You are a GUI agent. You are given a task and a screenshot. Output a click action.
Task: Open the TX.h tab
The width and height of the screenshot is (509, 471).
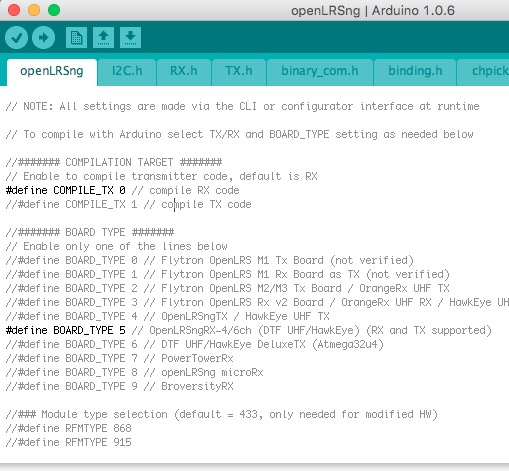(239, 72)
